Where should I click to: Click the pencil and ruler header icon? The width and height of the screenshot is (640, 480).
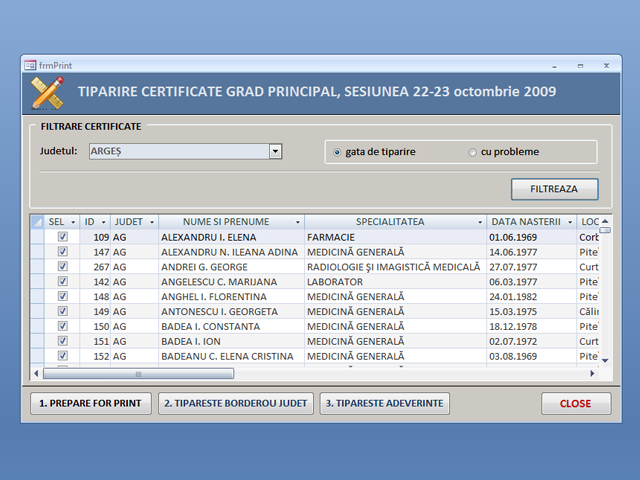[48, 92]
